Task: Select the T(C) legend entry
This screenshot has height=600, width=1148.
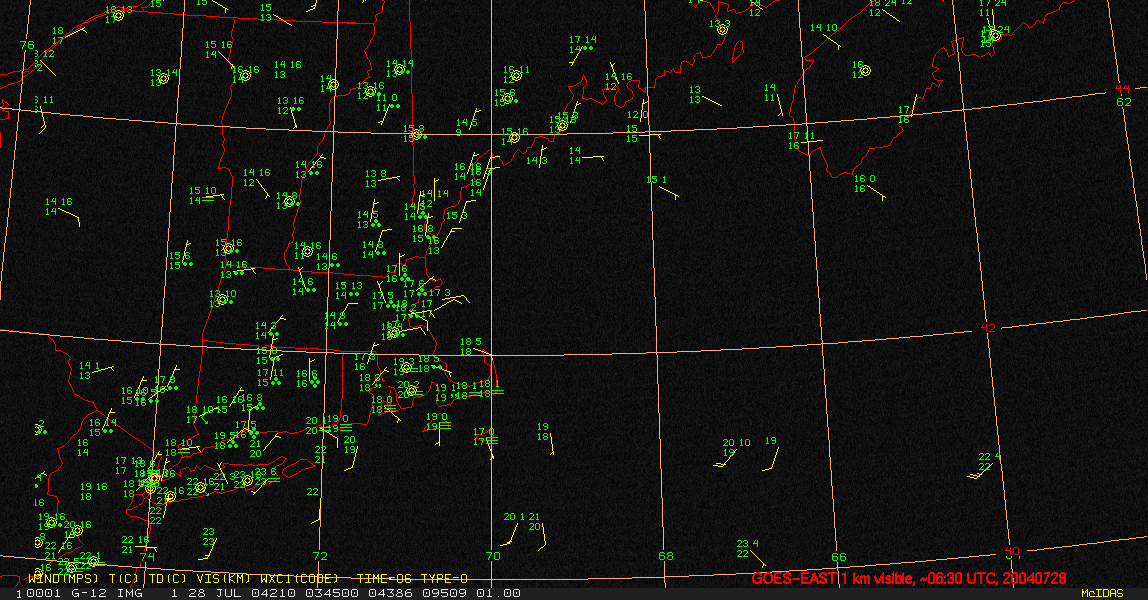Action: tap(124, 579)
